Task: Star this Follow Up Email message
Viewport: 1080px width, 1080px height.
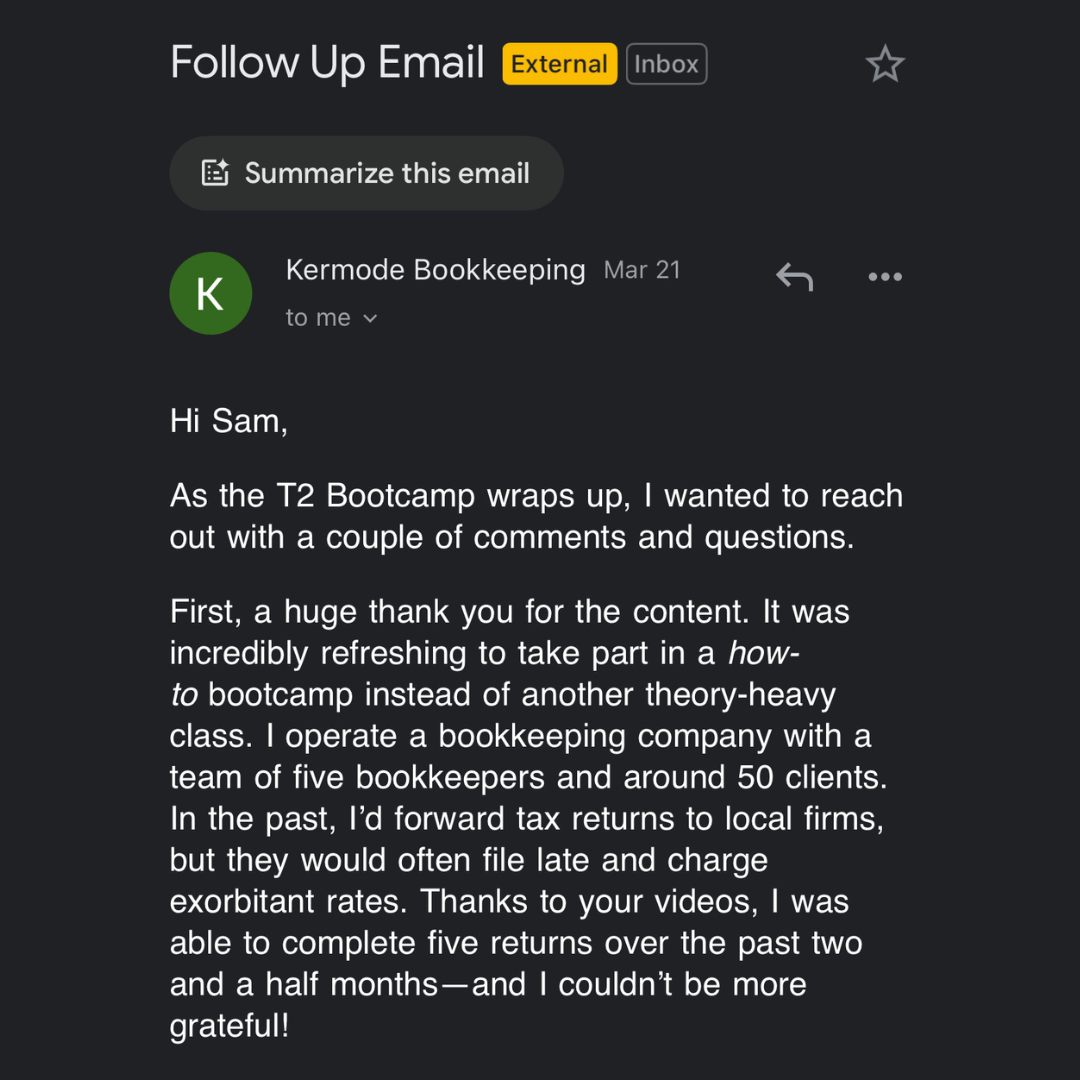Action: (x=885, y=65)
